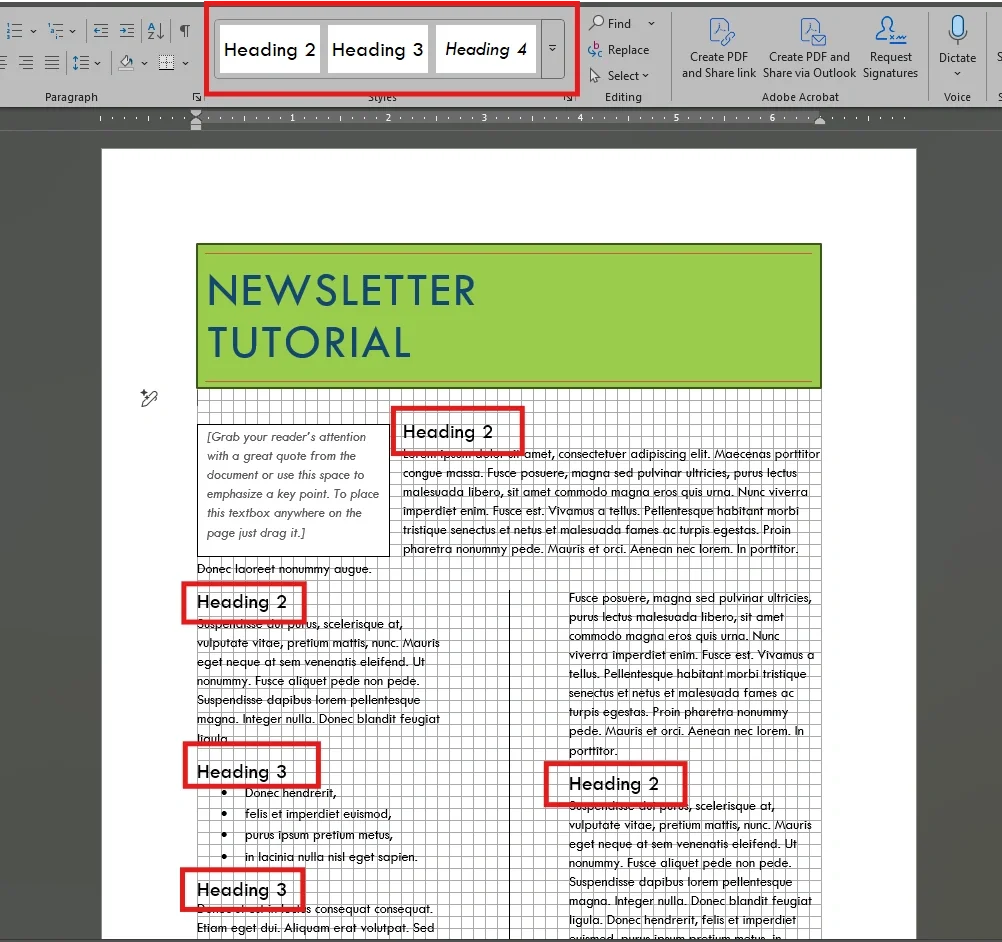Open the Borders dropdown arrow
The height and width of the screenshot is (942, 1002).
click(186, 63)
